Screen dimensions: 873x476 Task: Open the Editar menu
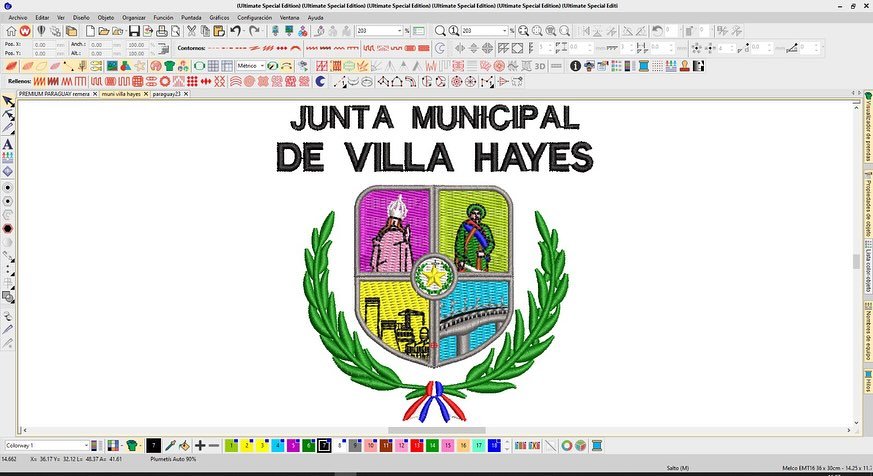point(42,18)
